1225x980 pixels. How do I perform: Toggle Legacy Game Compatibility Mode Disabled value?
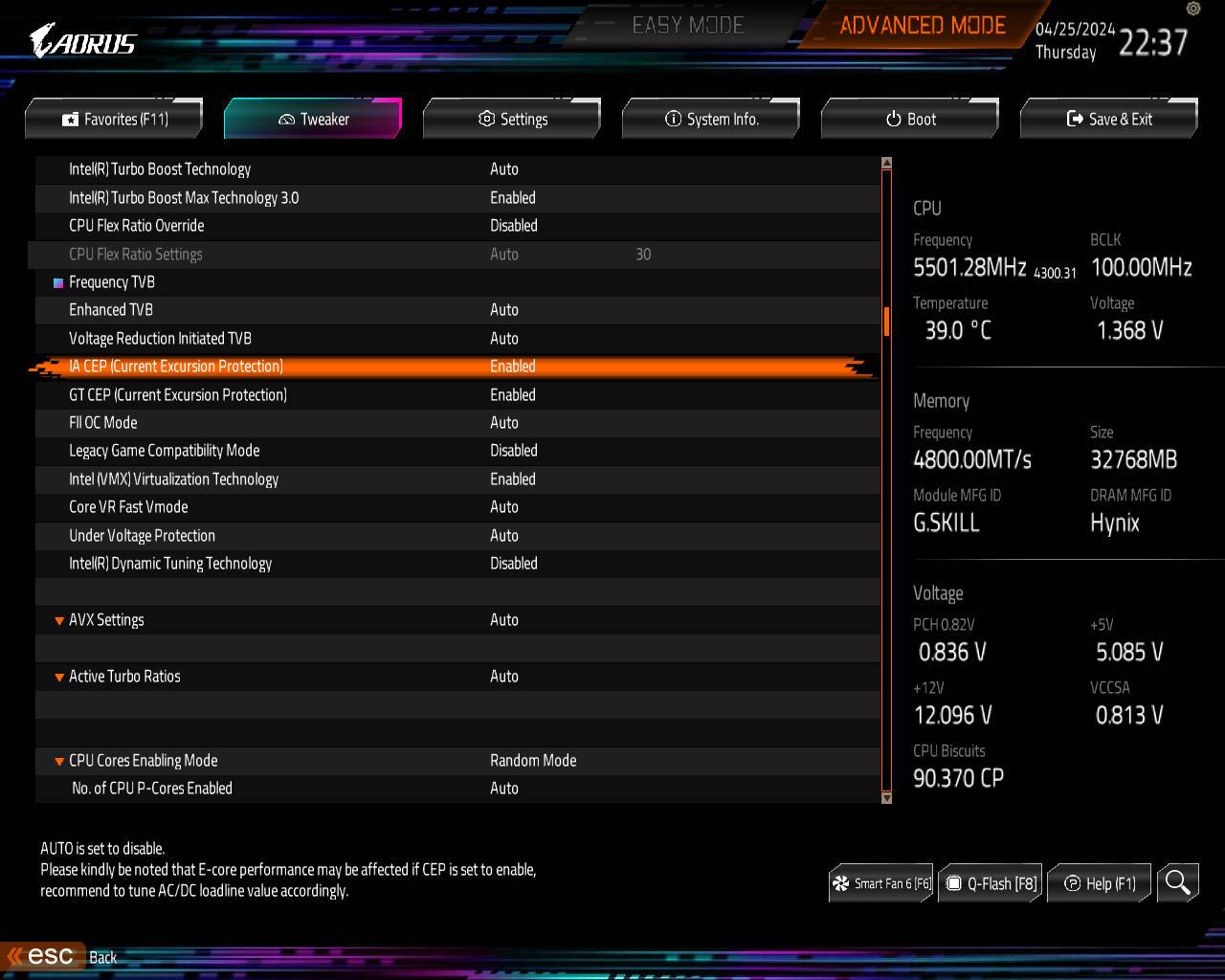(514, 451)
